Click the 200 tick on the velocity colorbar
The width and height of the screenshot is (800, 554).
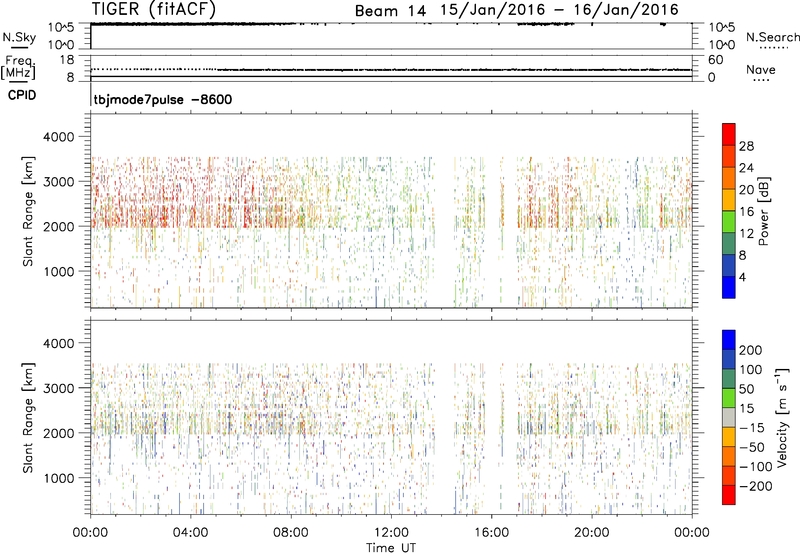pyautogui.click(x=751, y=350)
